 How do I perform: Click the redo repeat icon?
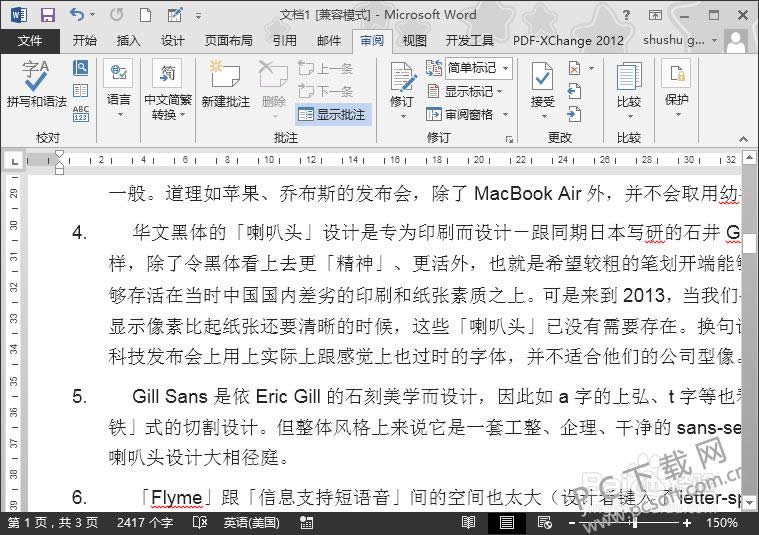[116, 15]
